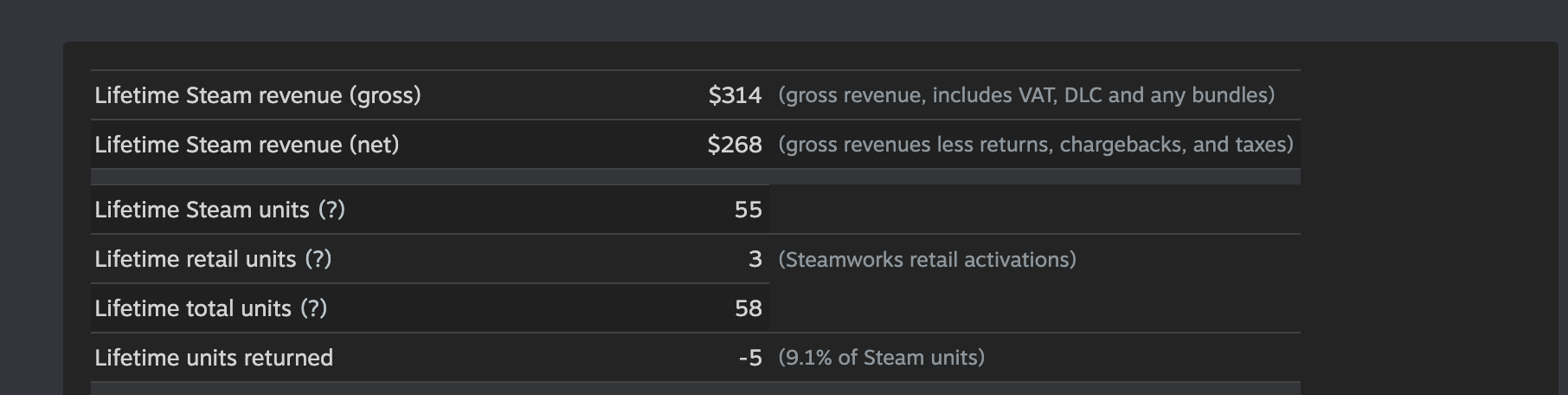Click the gross revenue VAT and DLC note
This screenshot has width=1568, height=395.
click(1026, 95)
